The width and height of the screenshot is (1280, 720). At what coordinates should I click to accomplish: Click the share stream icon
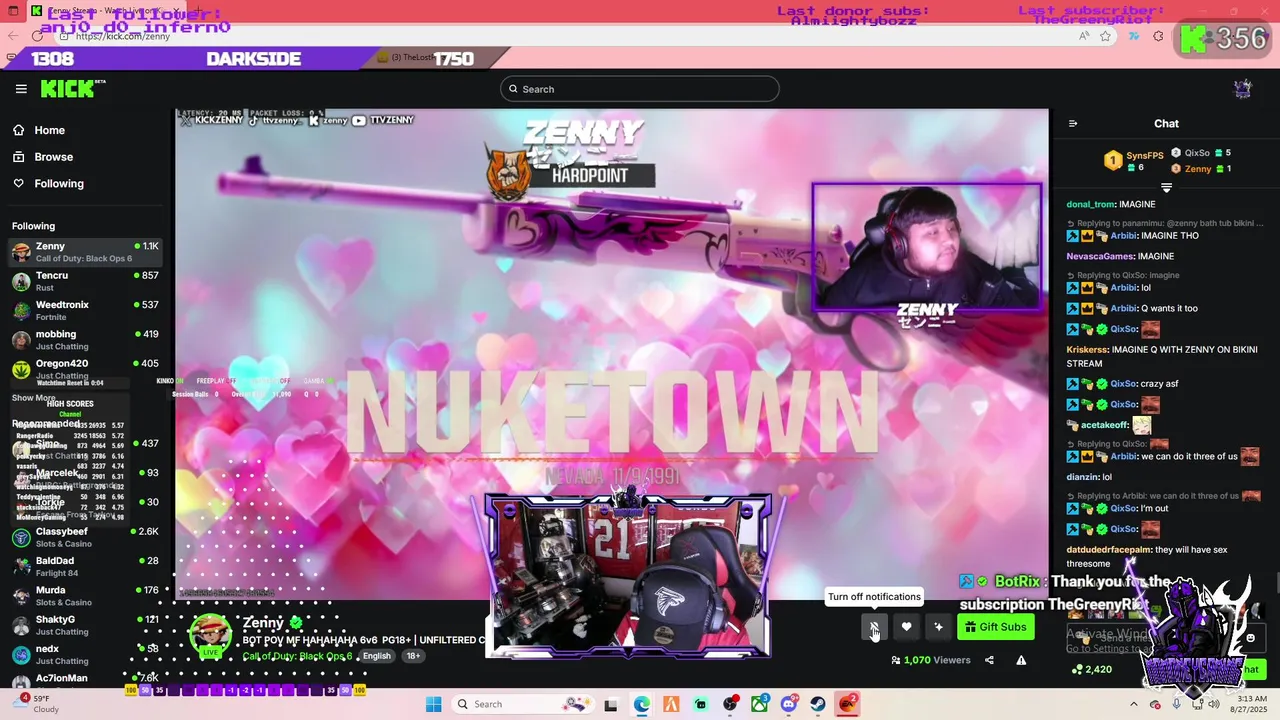[x=989, y=660]
